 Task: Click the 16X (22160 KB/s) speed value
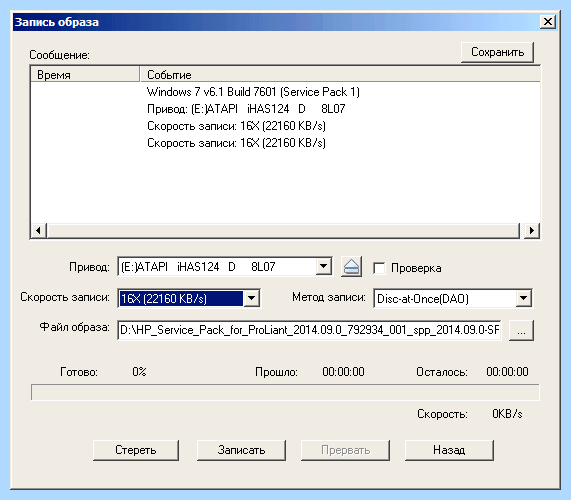pos(181,299)
